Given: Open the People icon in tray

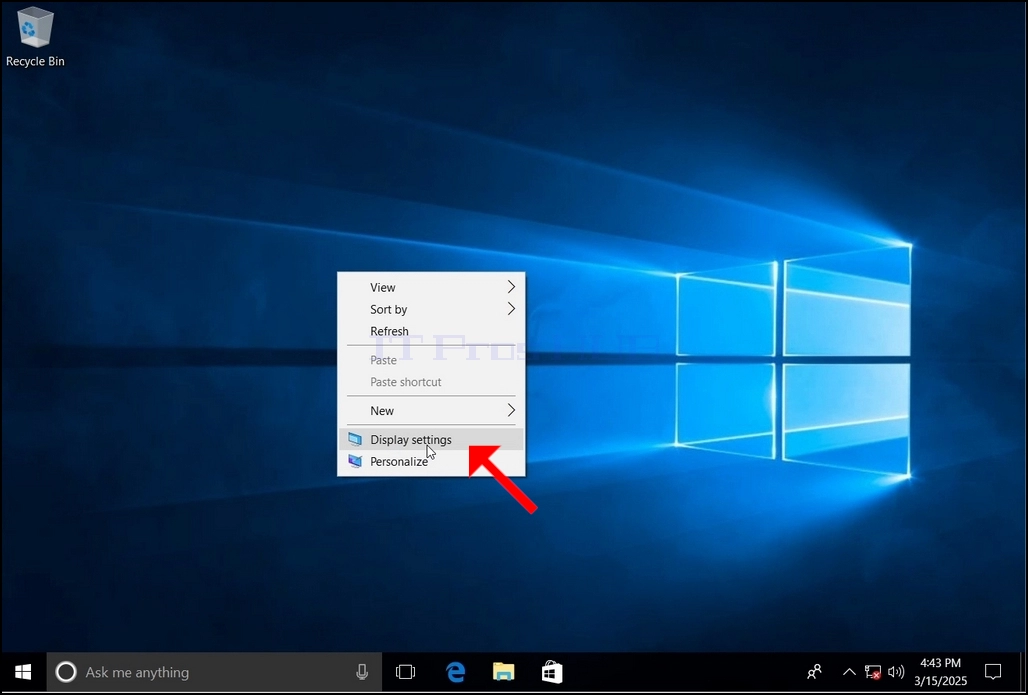Looking at the screenshot, I should point(815,672).
